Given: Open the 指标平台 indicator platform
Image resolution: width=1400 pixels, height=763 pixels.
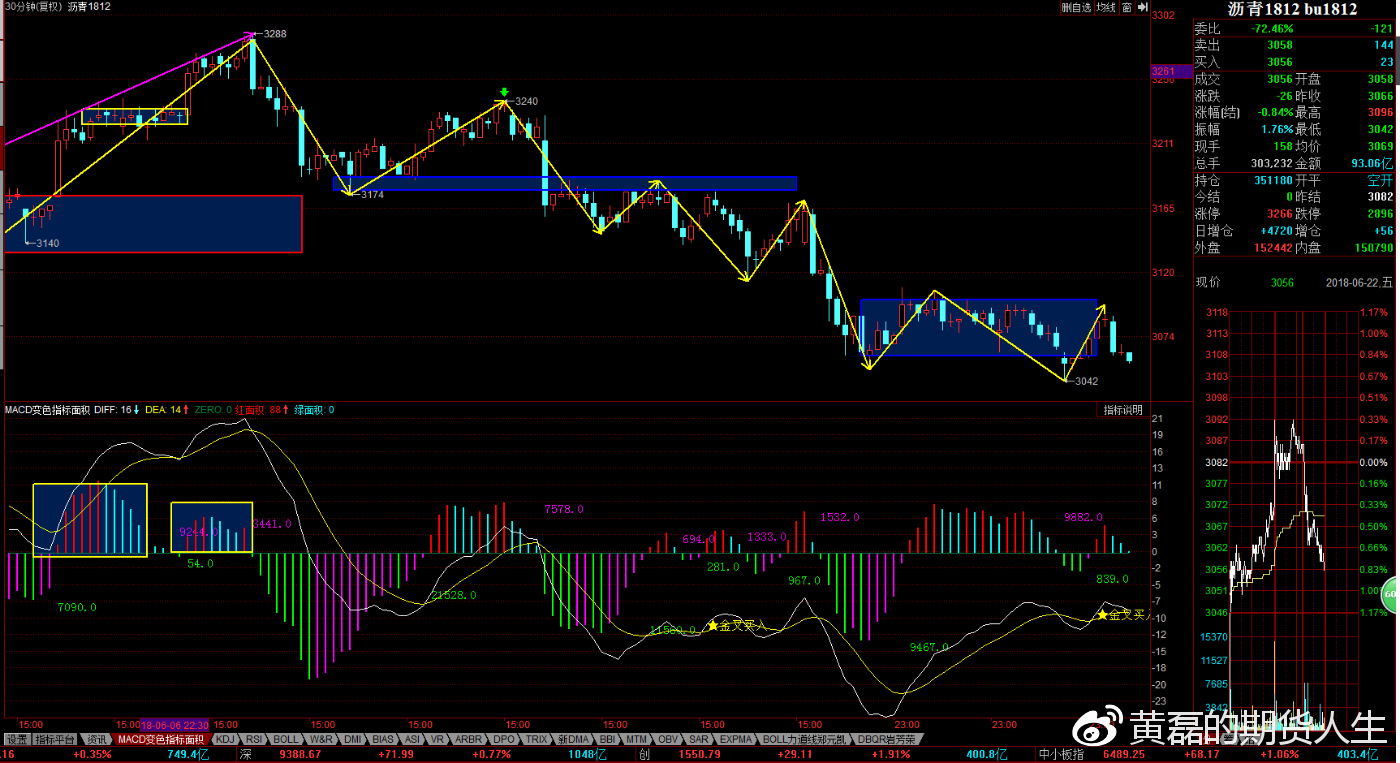Looking at the screenshot, I should [x=55, y=739].
